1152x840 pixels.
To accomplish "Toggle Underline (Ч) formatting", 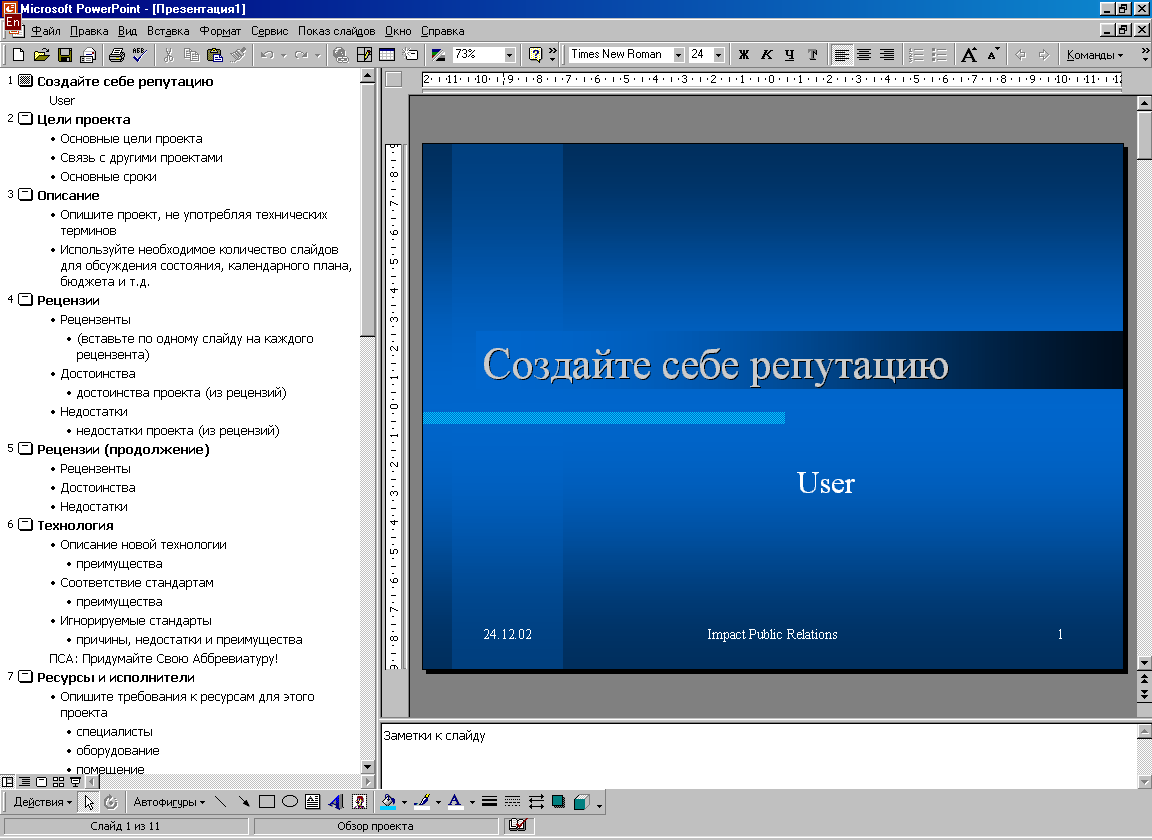I will [790, 54].
